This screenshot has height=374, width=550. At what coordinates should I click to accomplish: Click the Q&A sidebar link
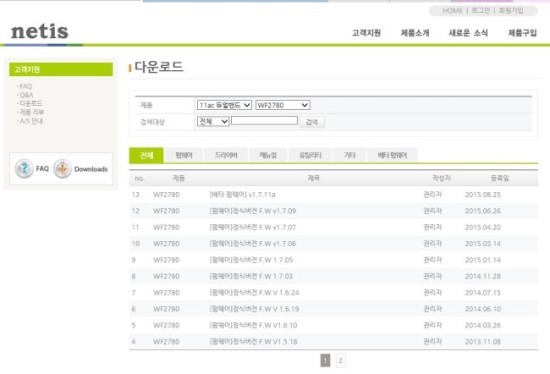[26, 95]
